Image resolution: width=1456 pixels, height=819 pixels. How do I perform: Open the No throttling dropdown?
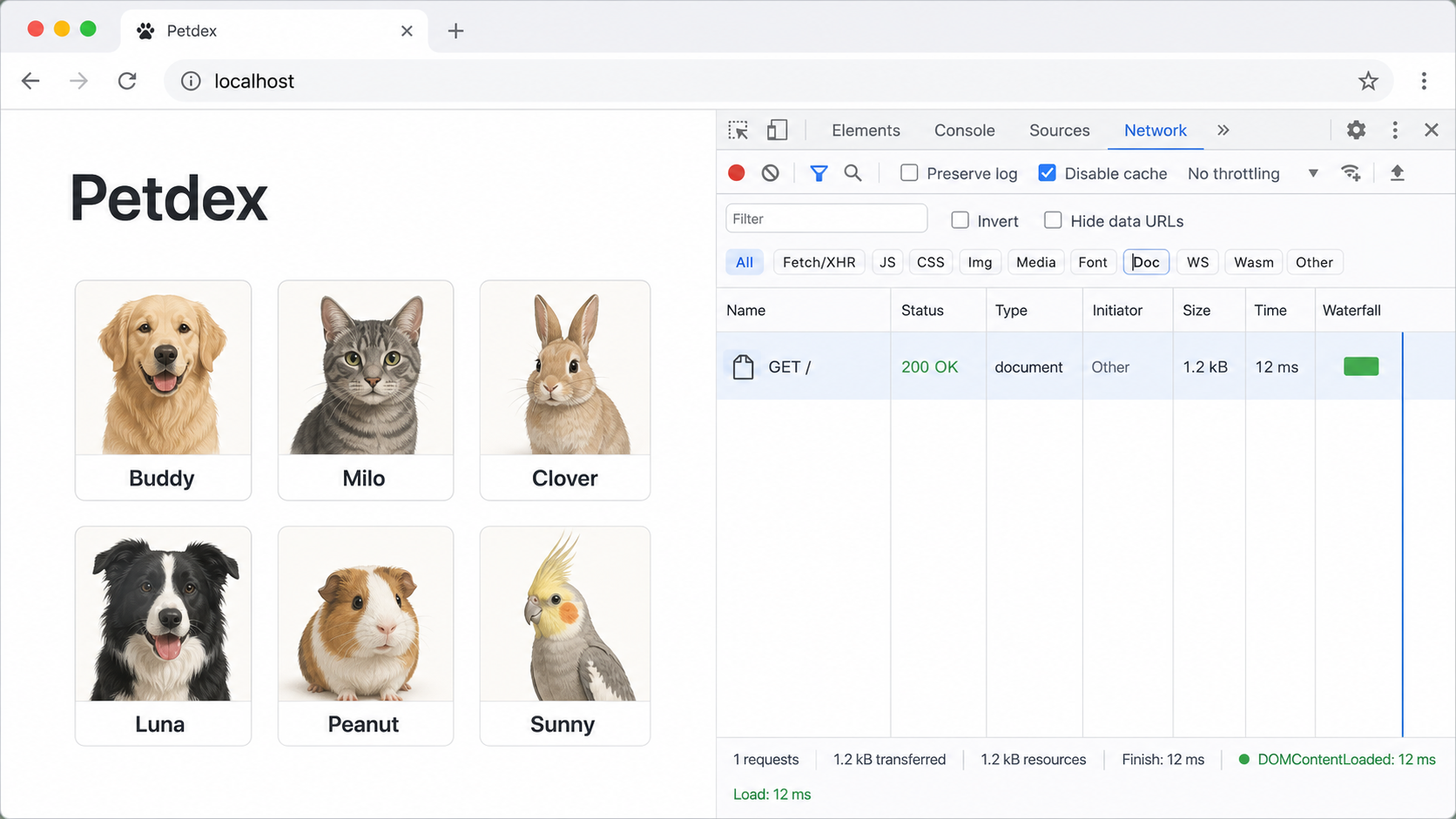click(x=1252, y=173)
